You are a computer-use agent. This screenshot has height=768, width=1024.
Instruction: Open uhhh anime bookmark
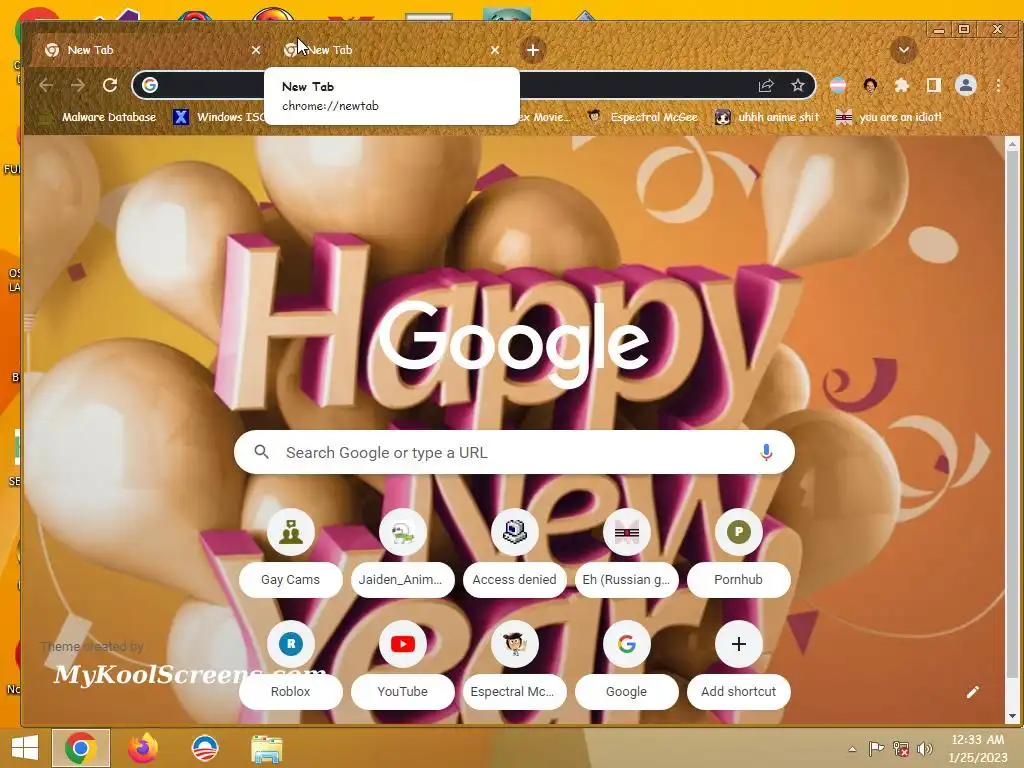click(x=767, y=117)
